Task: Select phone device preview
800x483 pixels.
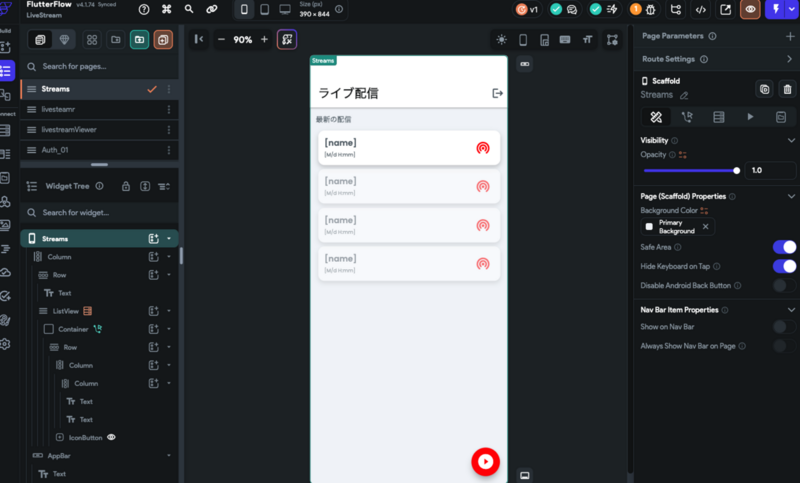Action: [x=244, y=10]
